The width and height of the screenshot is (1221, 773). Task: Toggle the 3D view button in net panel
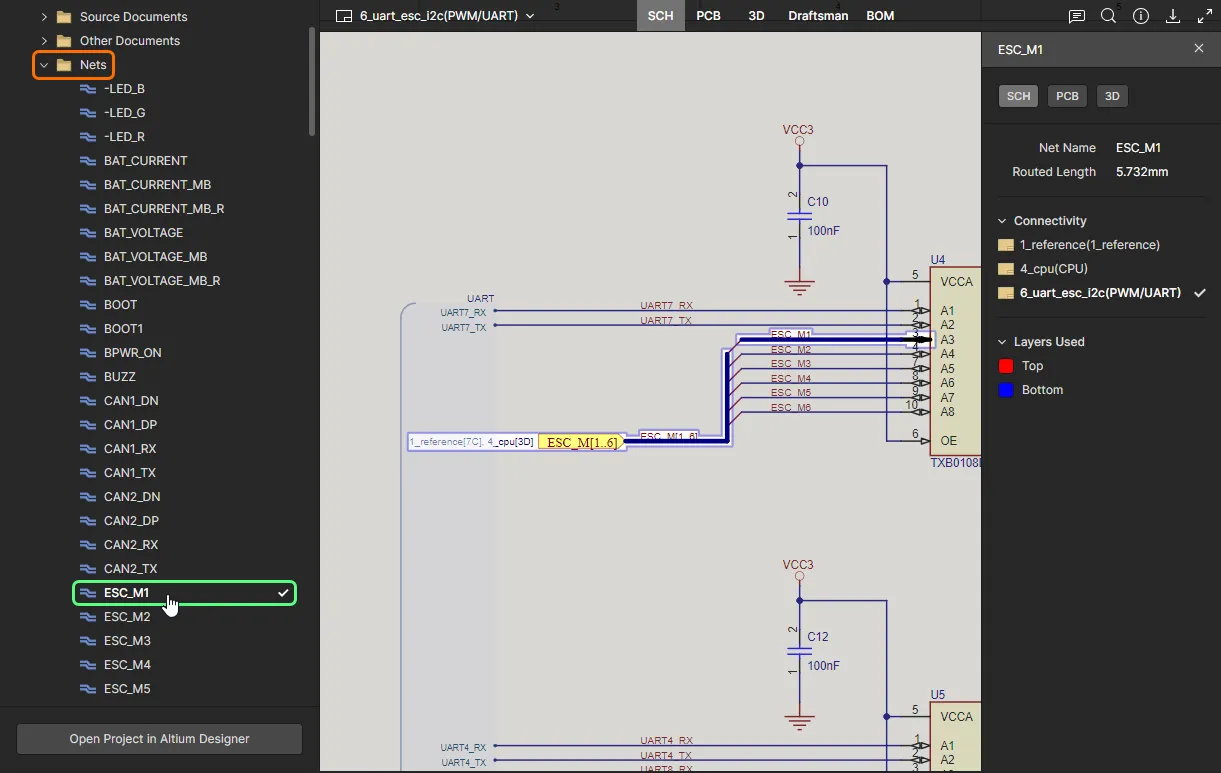(1112, 96)
